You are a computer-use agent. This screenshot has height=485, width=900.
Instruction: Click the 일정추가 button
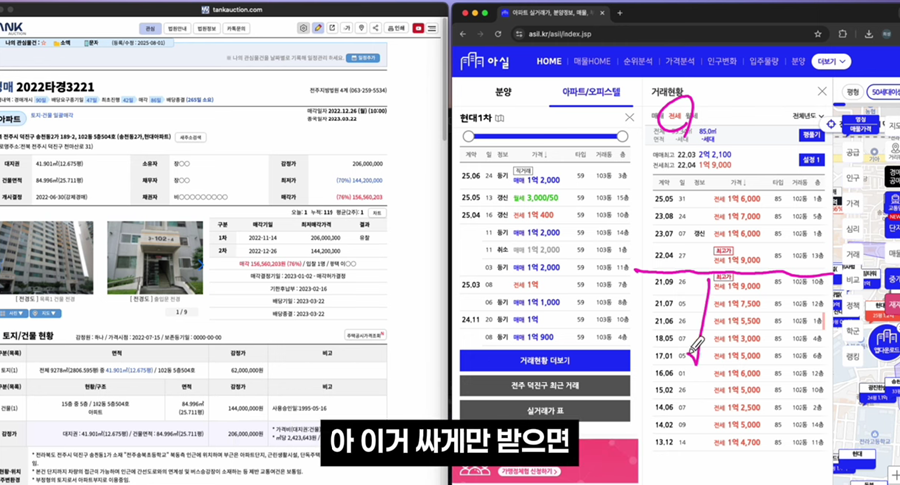pos(363,58)
